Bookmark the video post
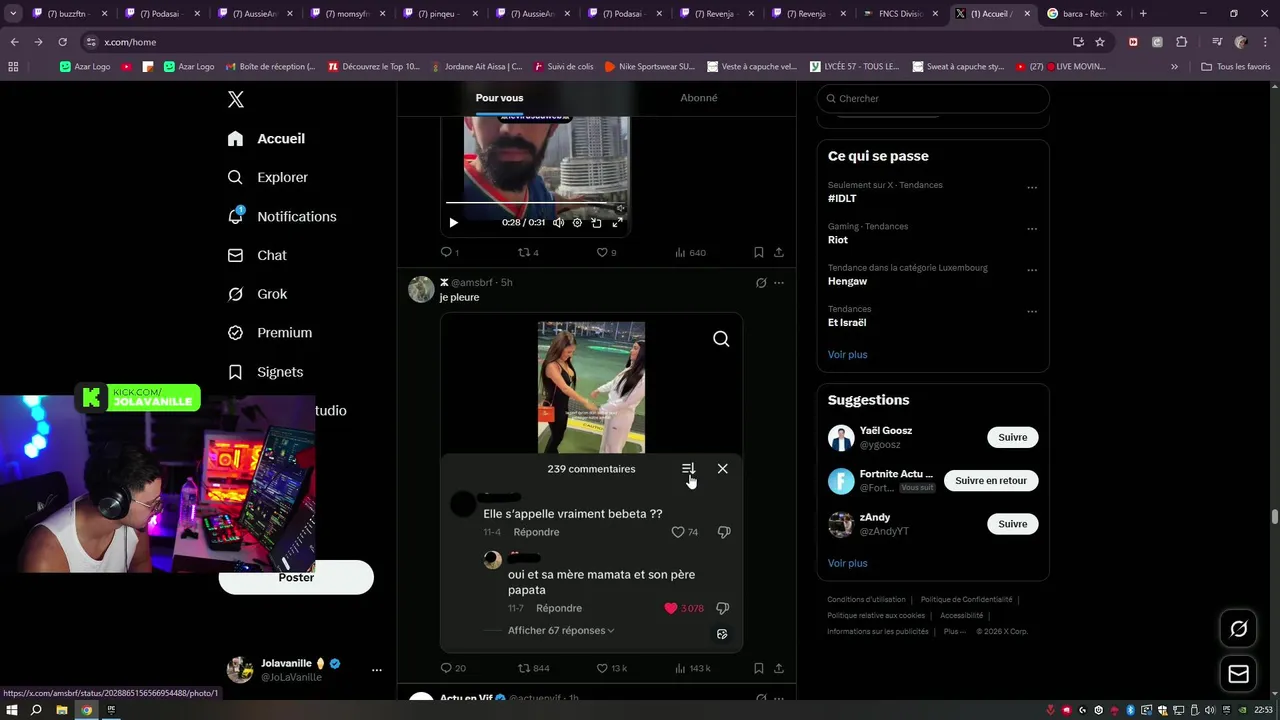Screen dimensions: 1280x720 coord(759,253)
